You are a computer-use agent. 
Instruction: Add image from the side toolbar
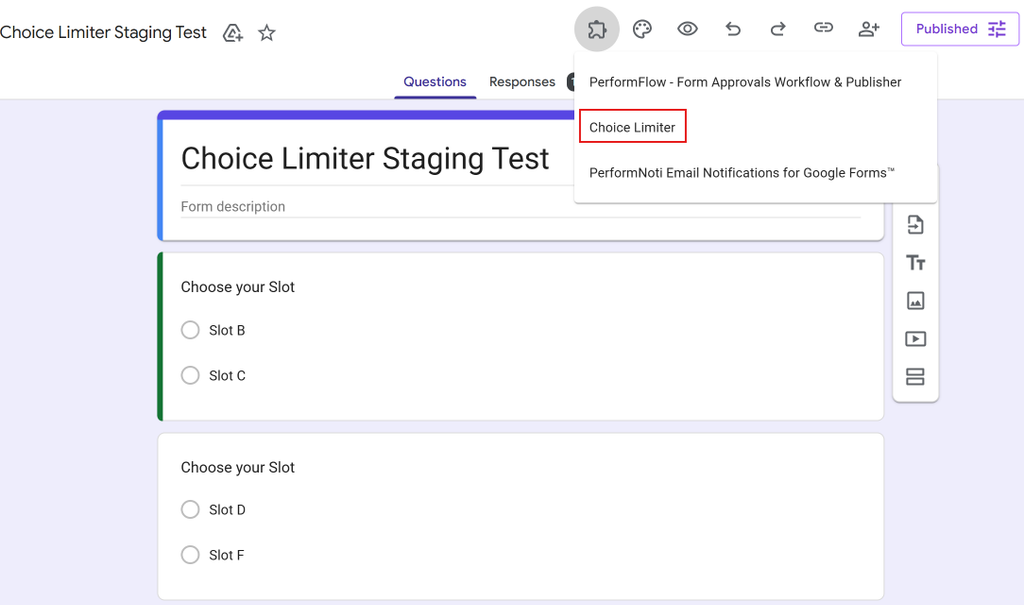pos(916,301)
